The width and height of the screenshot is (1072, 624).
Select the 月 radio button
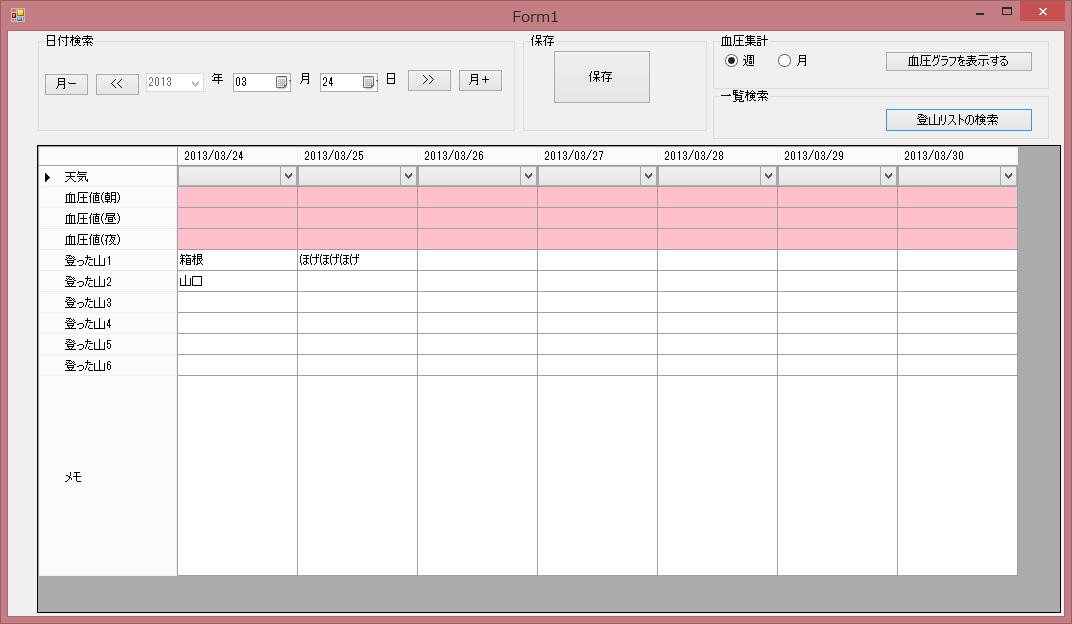tap(784, 61)
